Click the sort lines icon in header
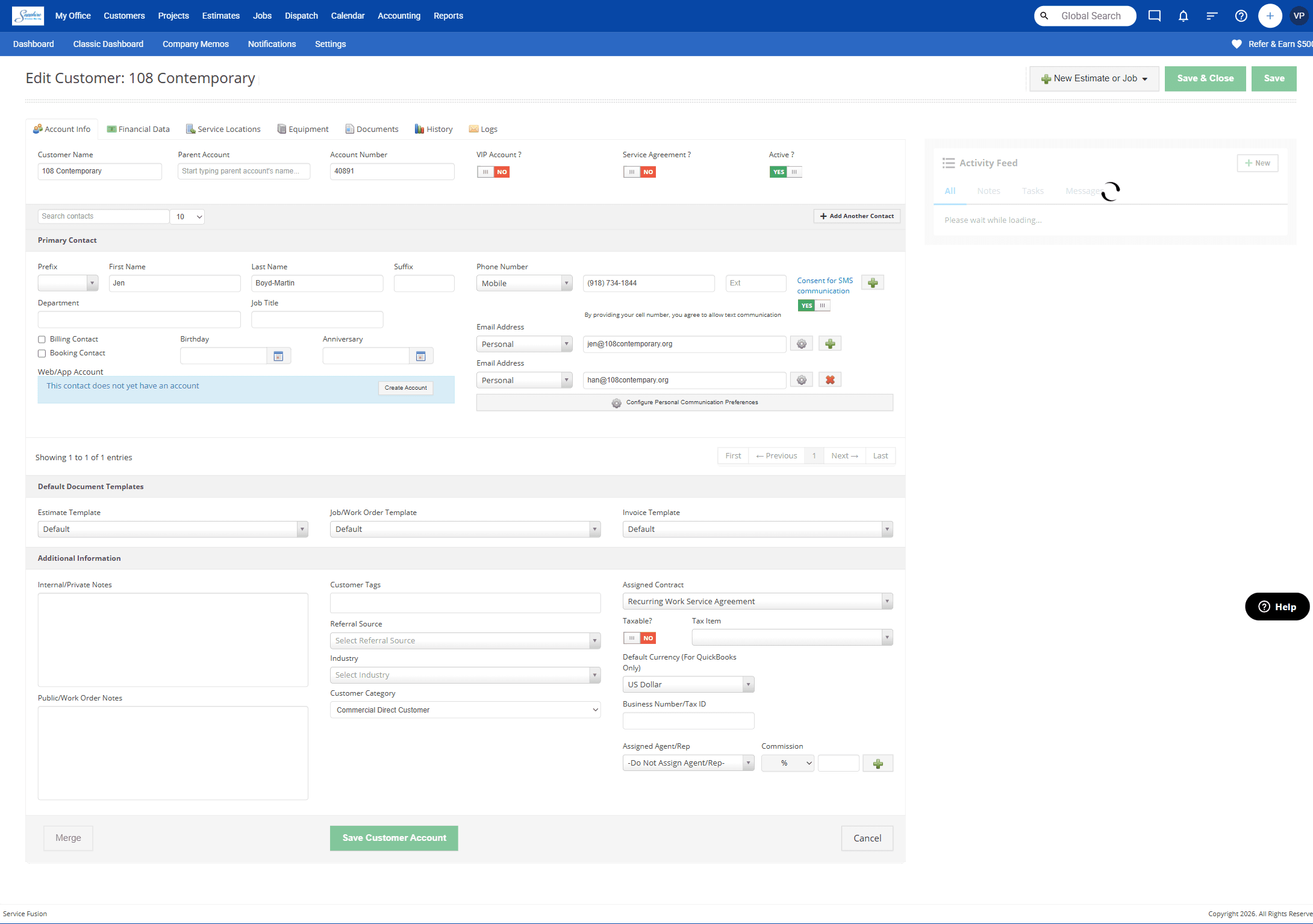1313x924 pixels. click(1212, 16)
